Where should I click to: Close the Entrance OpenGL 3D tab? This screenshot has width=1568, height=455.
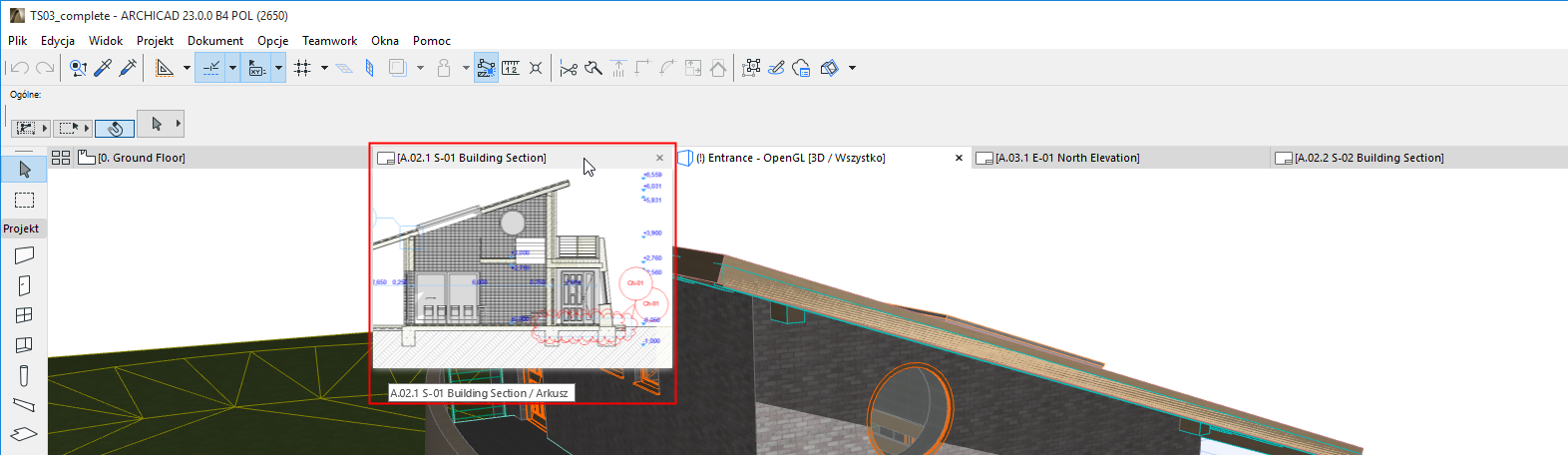959,158
